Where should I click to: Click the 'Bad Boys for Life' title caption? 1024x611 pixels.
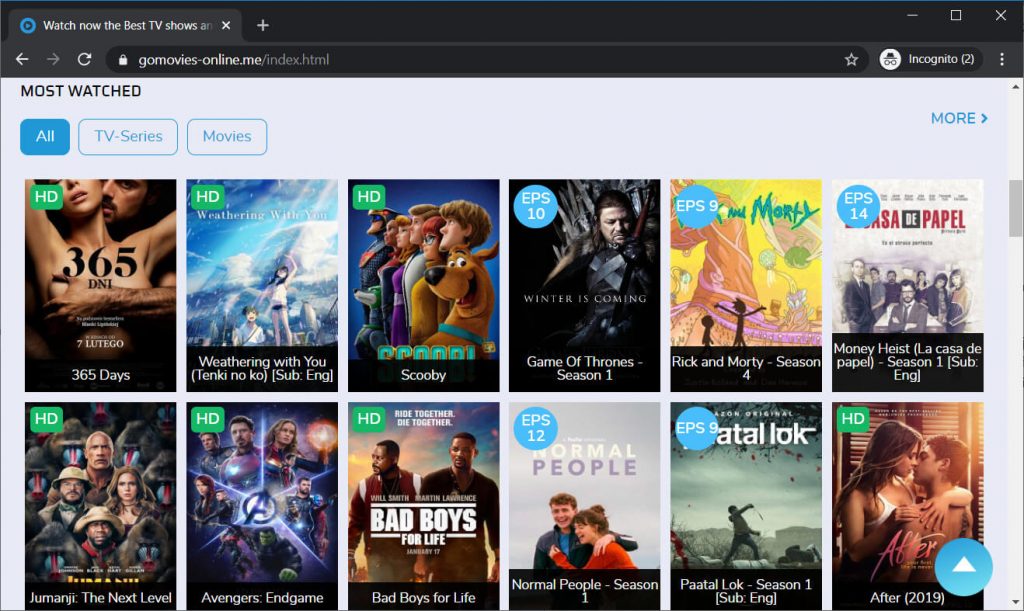point(423,597)
